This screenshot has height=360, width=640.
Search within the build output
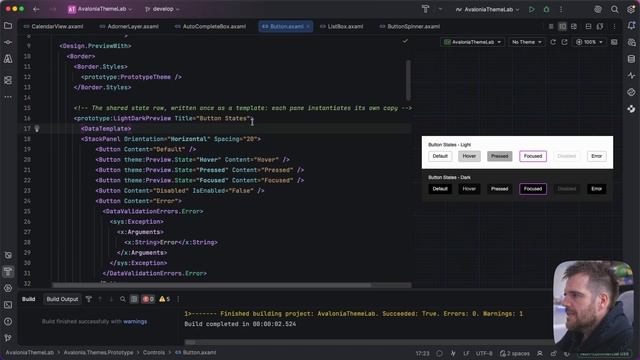[x=122, y=299]
